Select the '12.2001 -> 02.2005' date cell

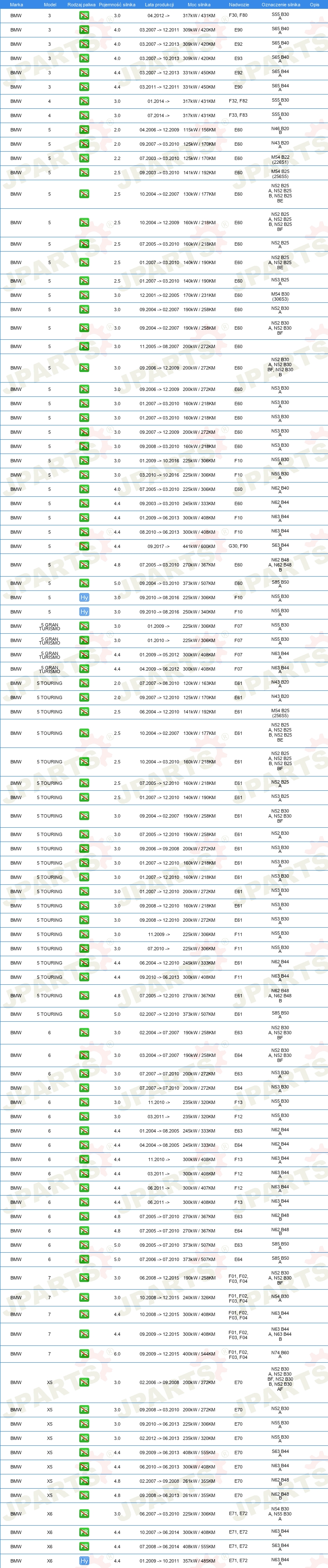[159, 296]
